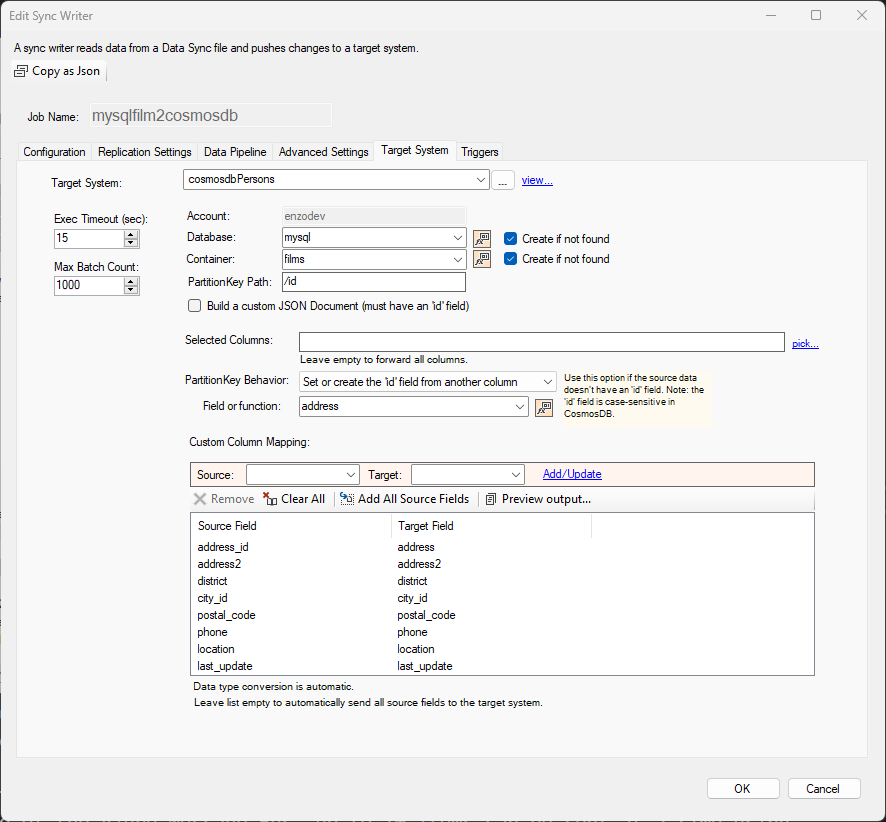Image resolution: width=886 pixels, height=822 pixels.
Task: Click Clear All mappings
Action: tap(294, 499)
